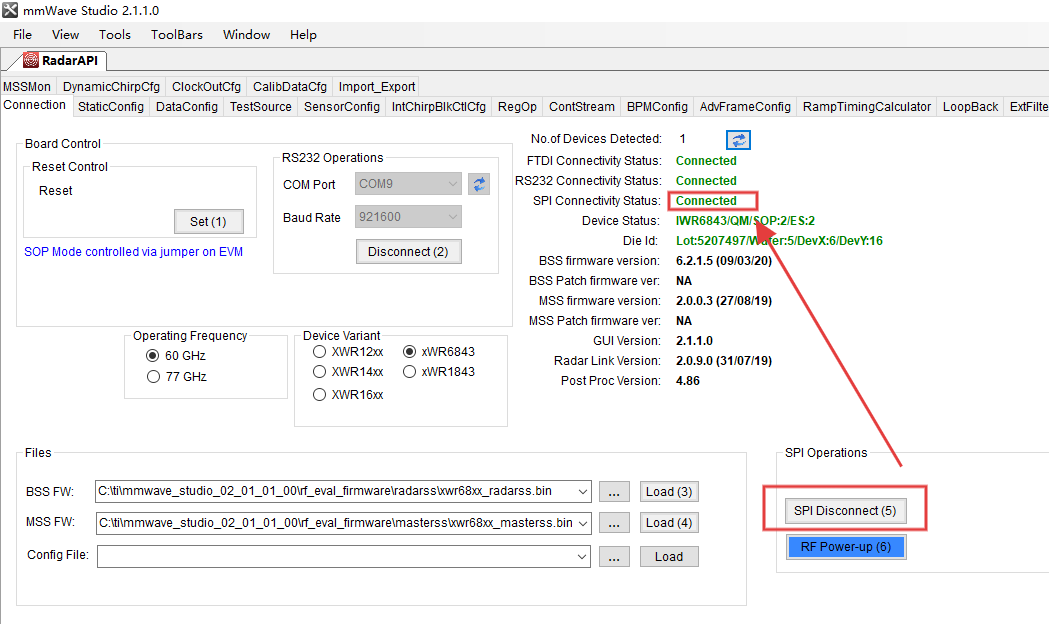The image size is (1049, 624).
Task: Click the Die Id Lot:5207497 value
Action: [779, 241]
